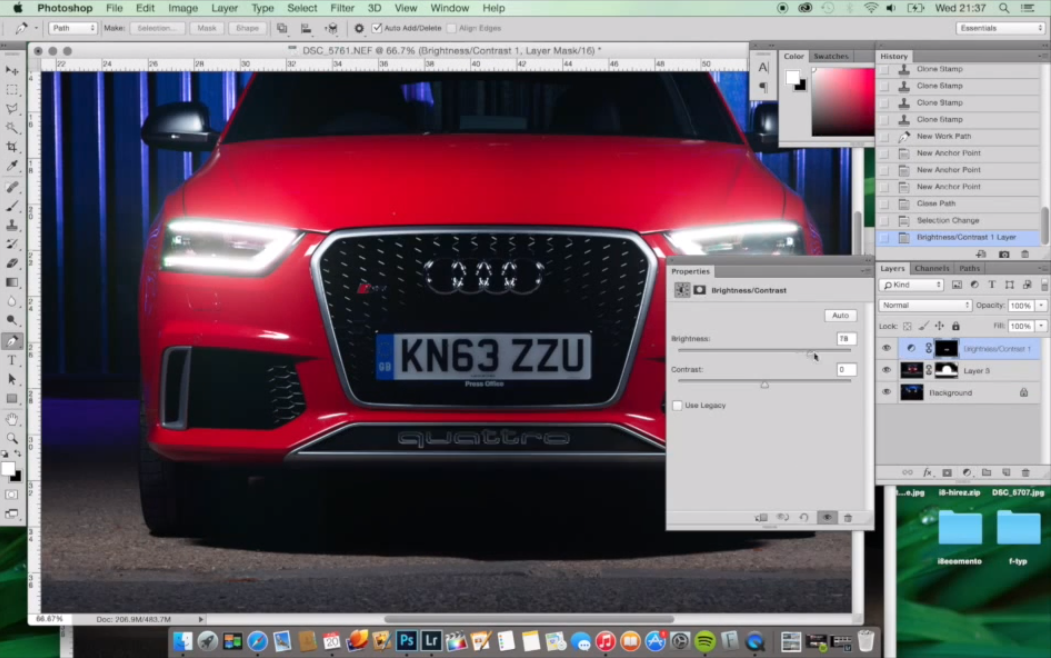Choose the Hand tool
The height and width of the screenshot is (658, 1051).
12,419
